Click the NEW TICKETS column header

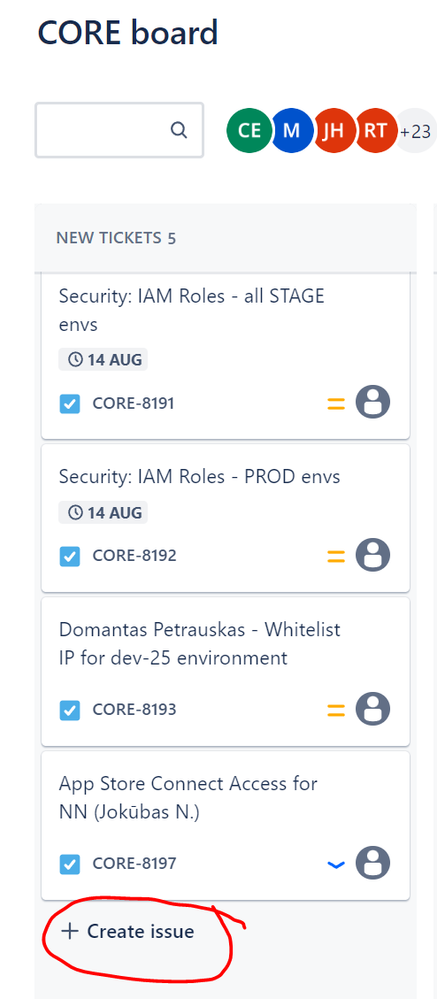click(x=116, y=238)
